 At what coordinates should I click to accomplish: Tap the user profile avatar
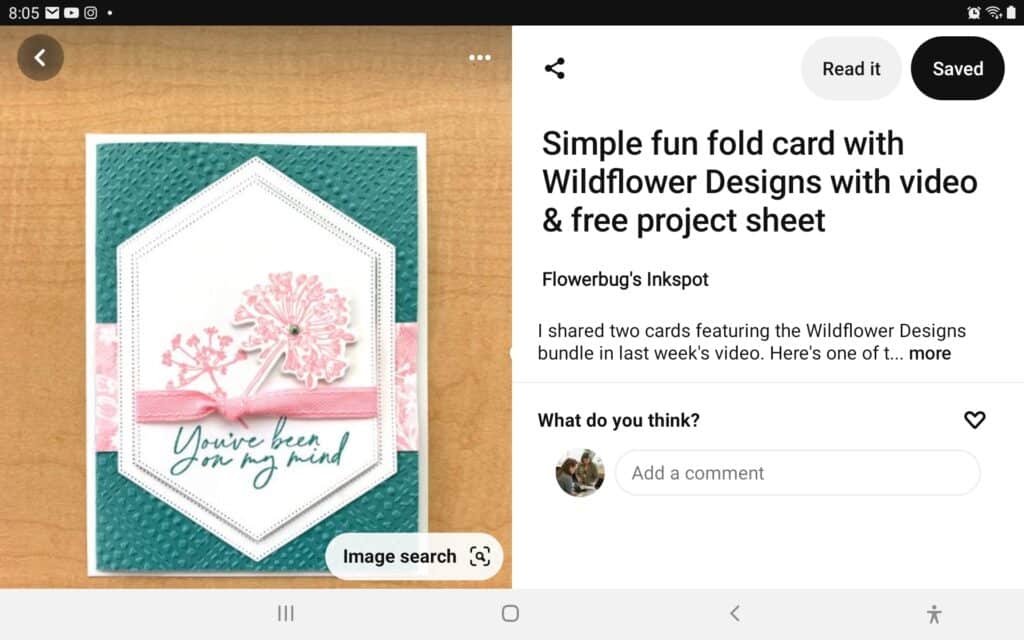tap(580, 473)
